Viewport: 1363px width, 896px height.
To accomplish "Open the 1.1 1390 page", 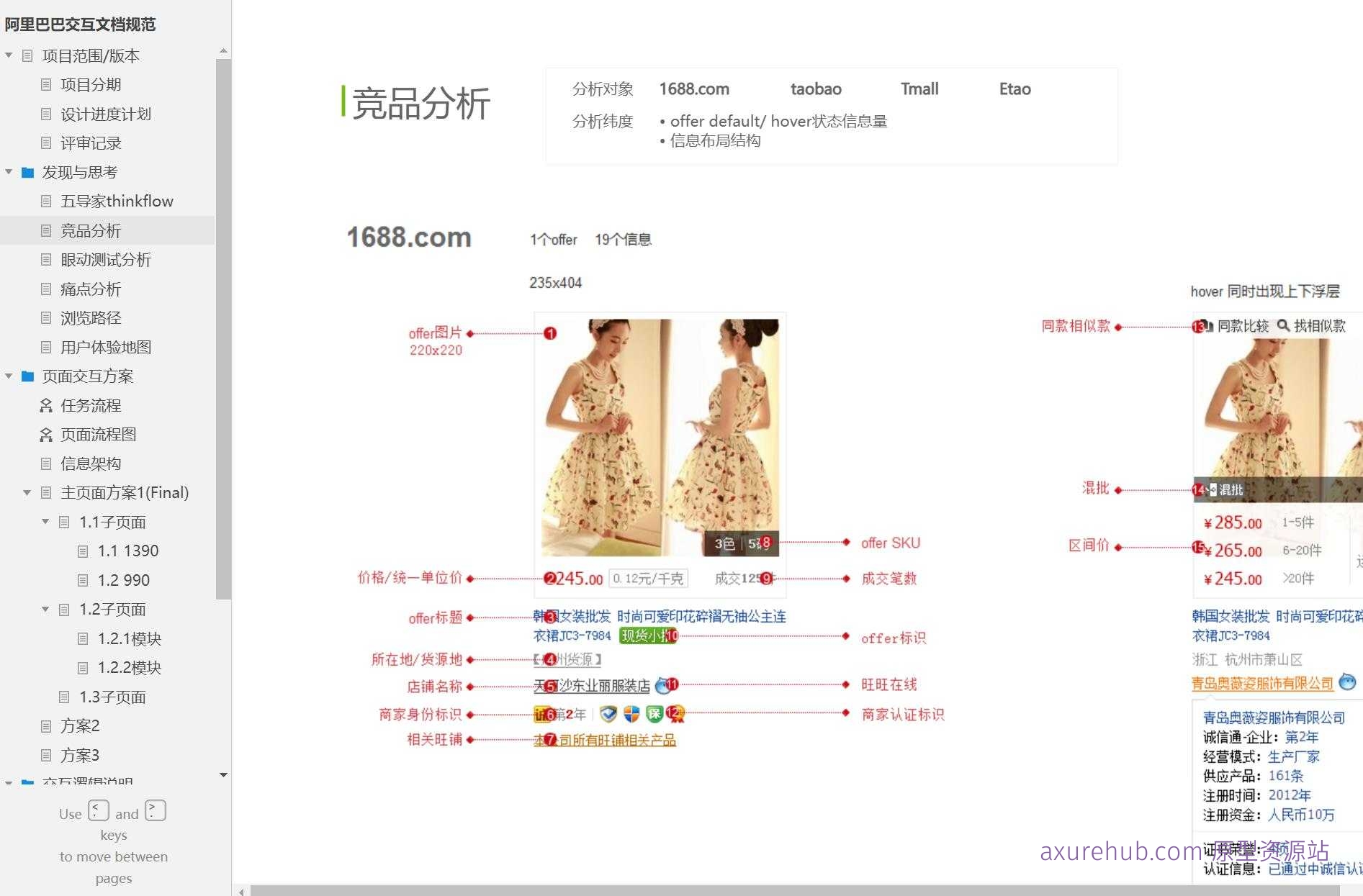I will (x=128, y=551).
